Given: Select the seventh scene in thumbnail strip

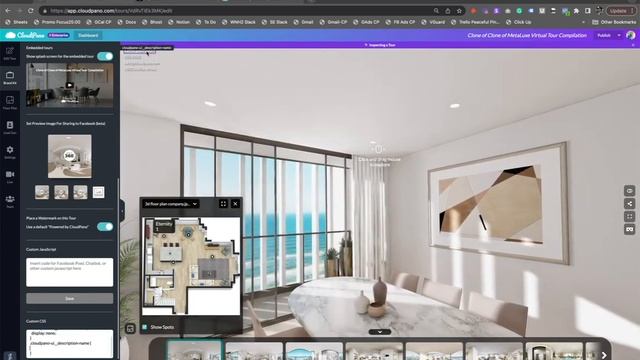Looking at the screenshot, I should click(554, 351).
